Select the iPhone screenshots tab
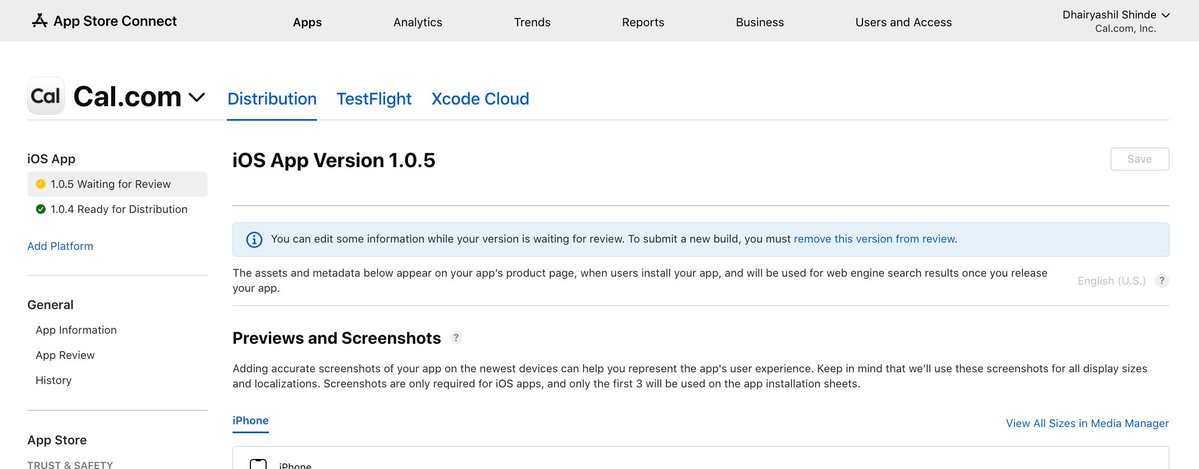 pyautogui.click(x=251, y=421)
